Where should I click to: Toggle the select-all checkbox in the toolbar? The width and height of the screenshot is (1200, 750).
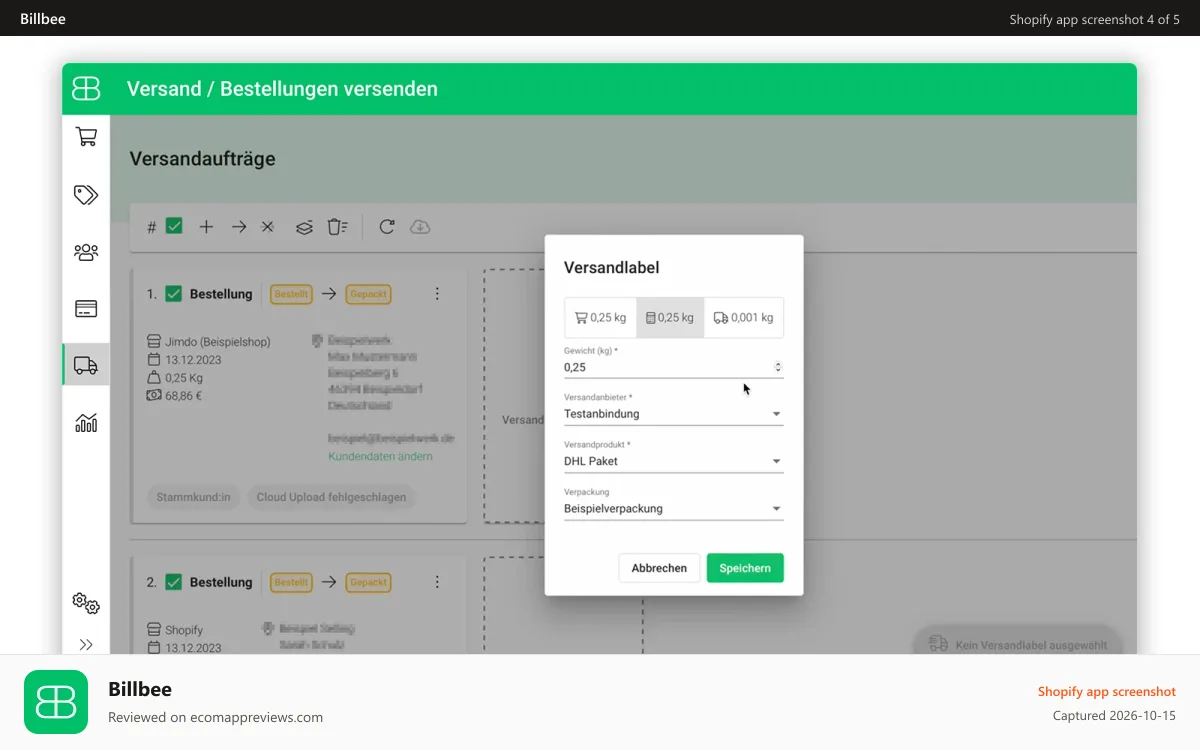[174, 227]
